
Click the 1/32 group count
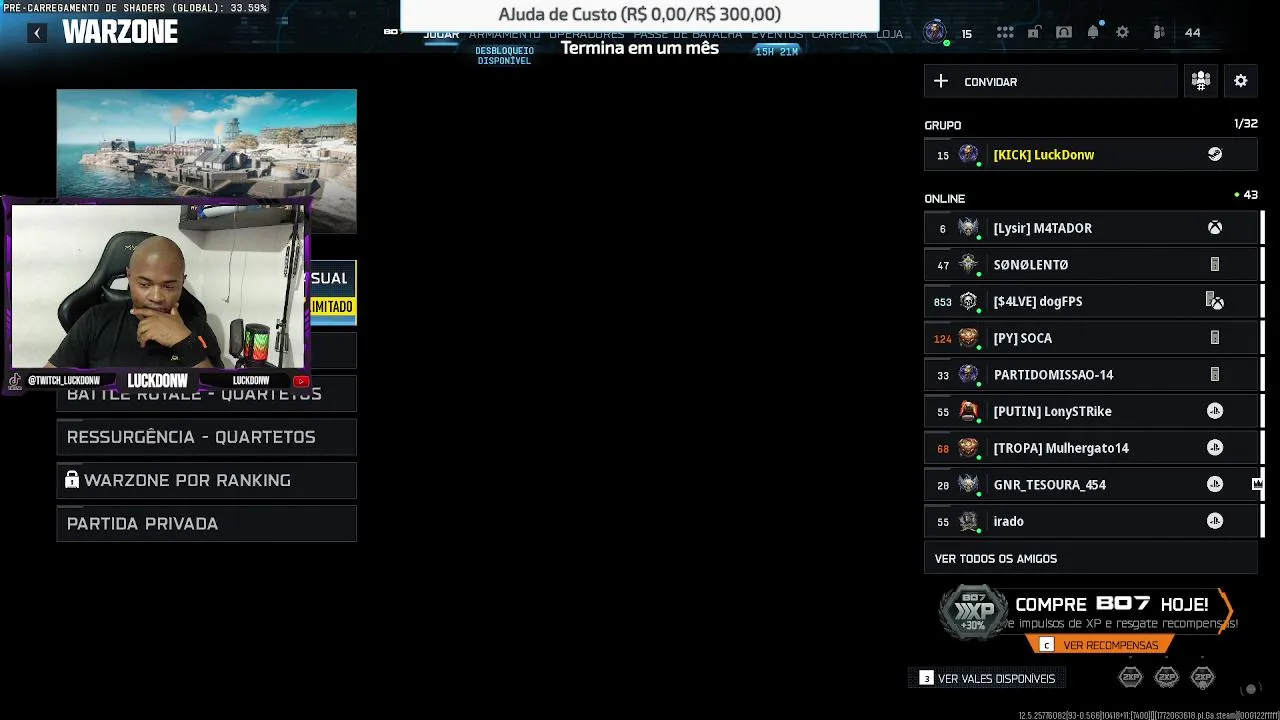pyautogui.click(x=1246, y=124)
